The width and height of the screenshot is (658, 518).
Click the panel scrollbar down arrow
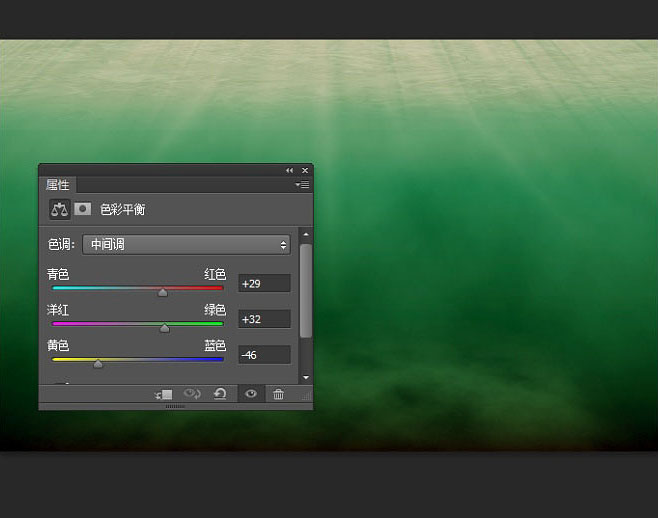[x=306, y=377]
